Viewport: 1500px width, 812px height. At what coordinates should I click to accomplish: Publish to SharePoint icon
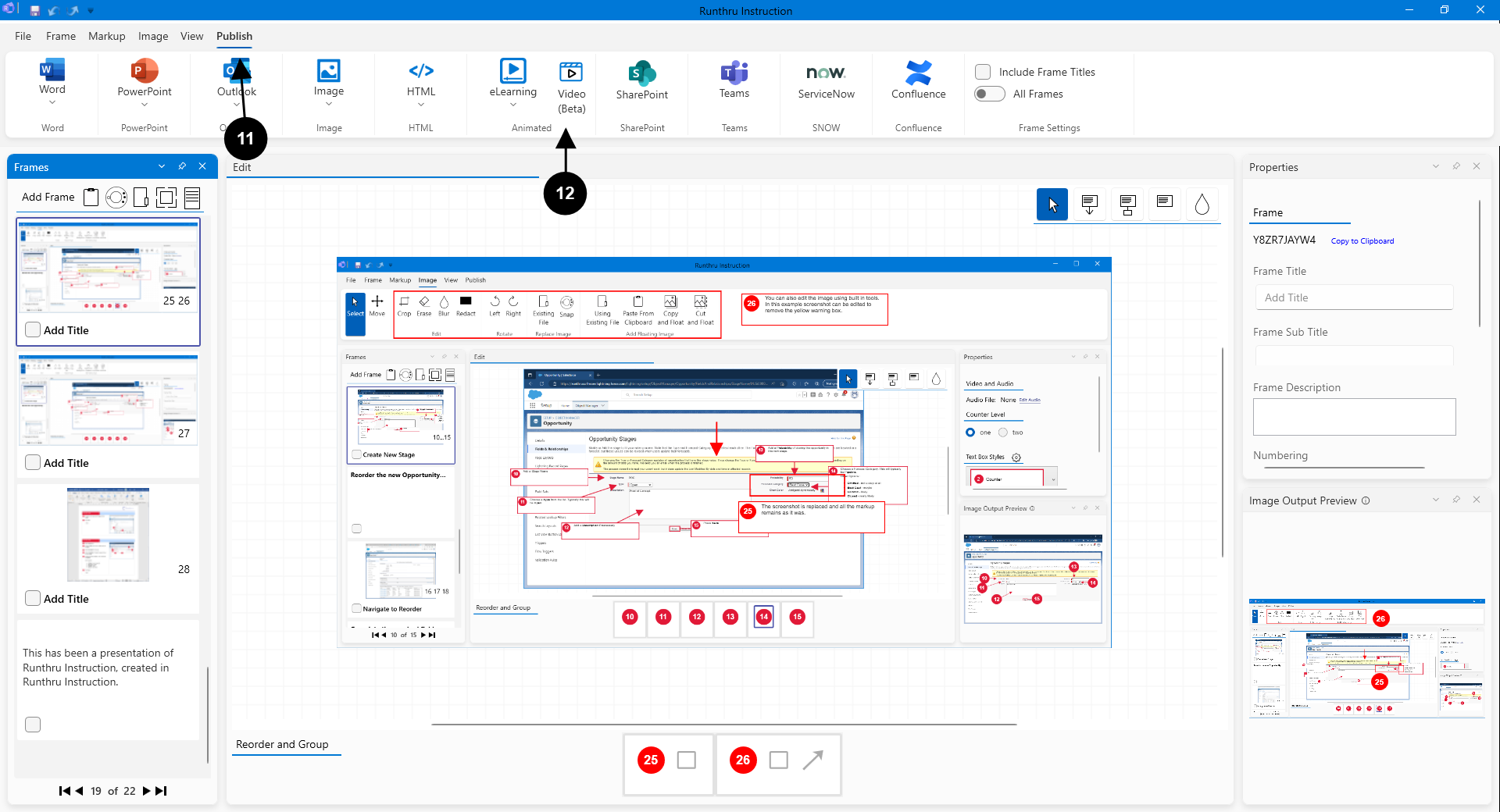(x=641, y=74)
